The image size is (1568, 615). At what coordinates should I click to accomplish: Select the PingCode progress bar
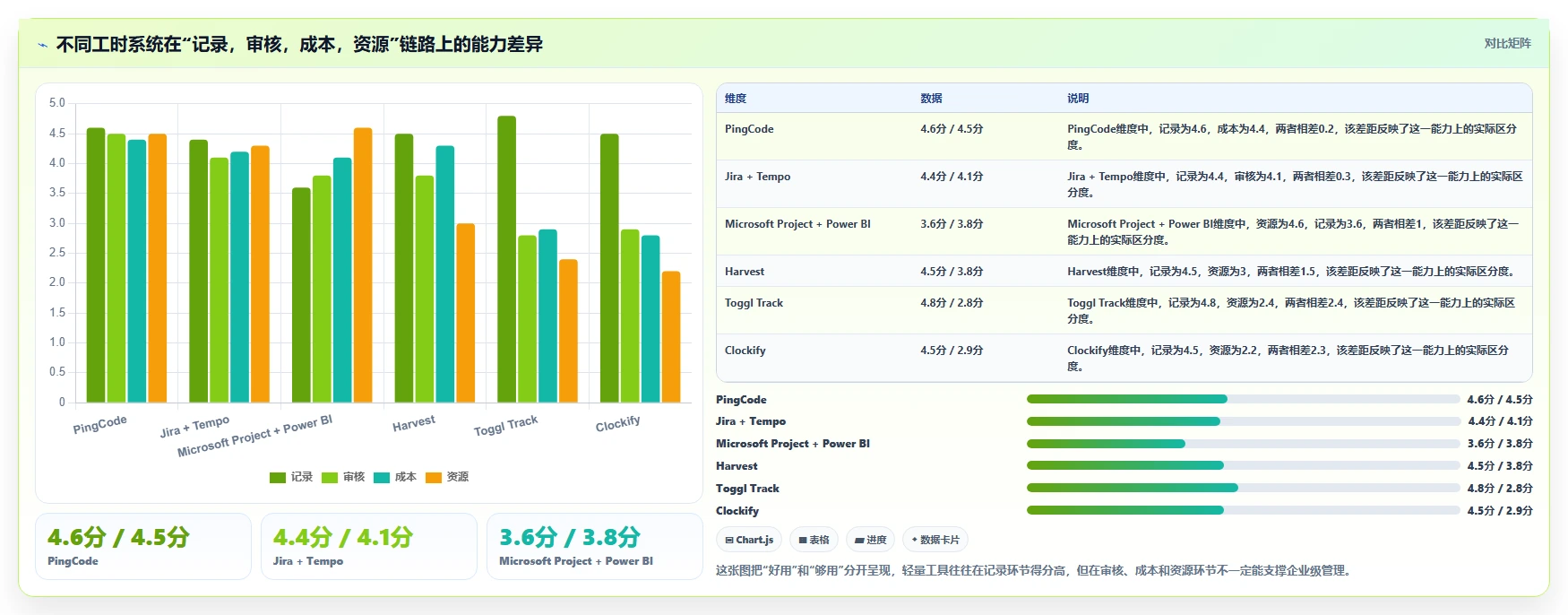[x=1244, y=399]
